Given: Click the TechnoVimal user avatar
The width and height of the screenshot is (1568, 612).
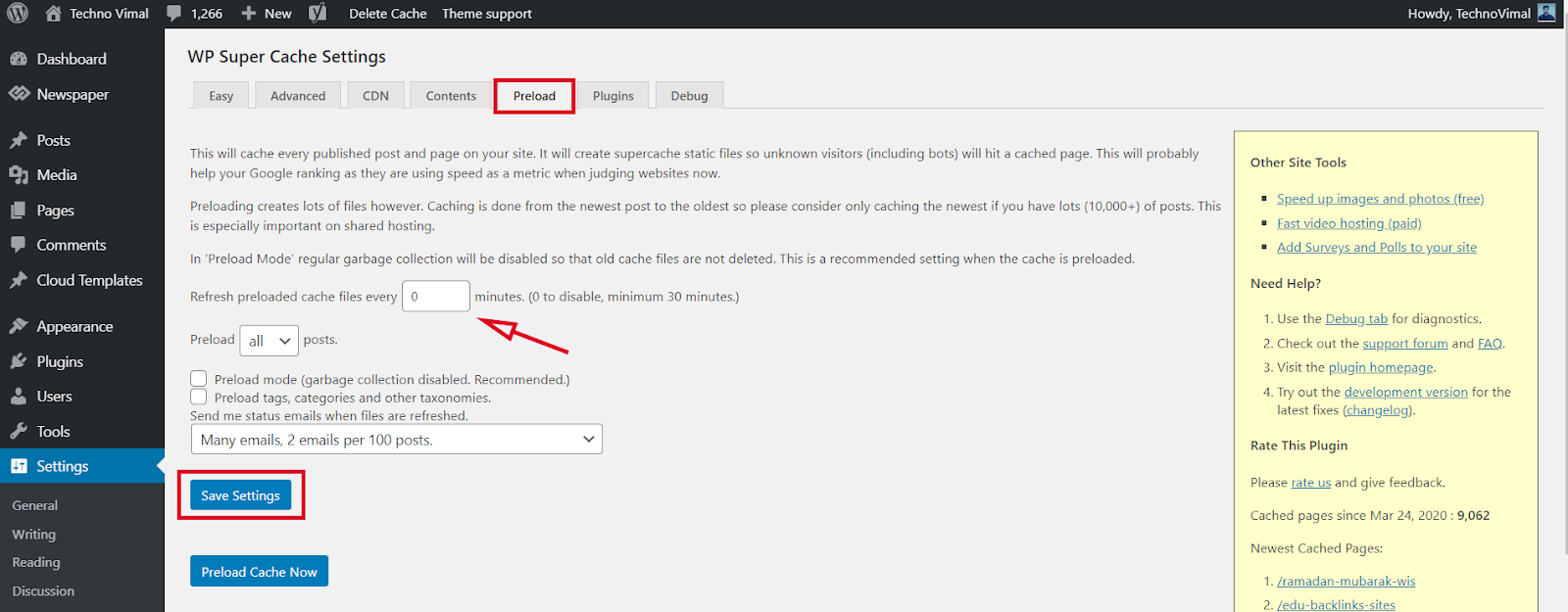Looking at the screenshot, I should tap(1546, 13).
